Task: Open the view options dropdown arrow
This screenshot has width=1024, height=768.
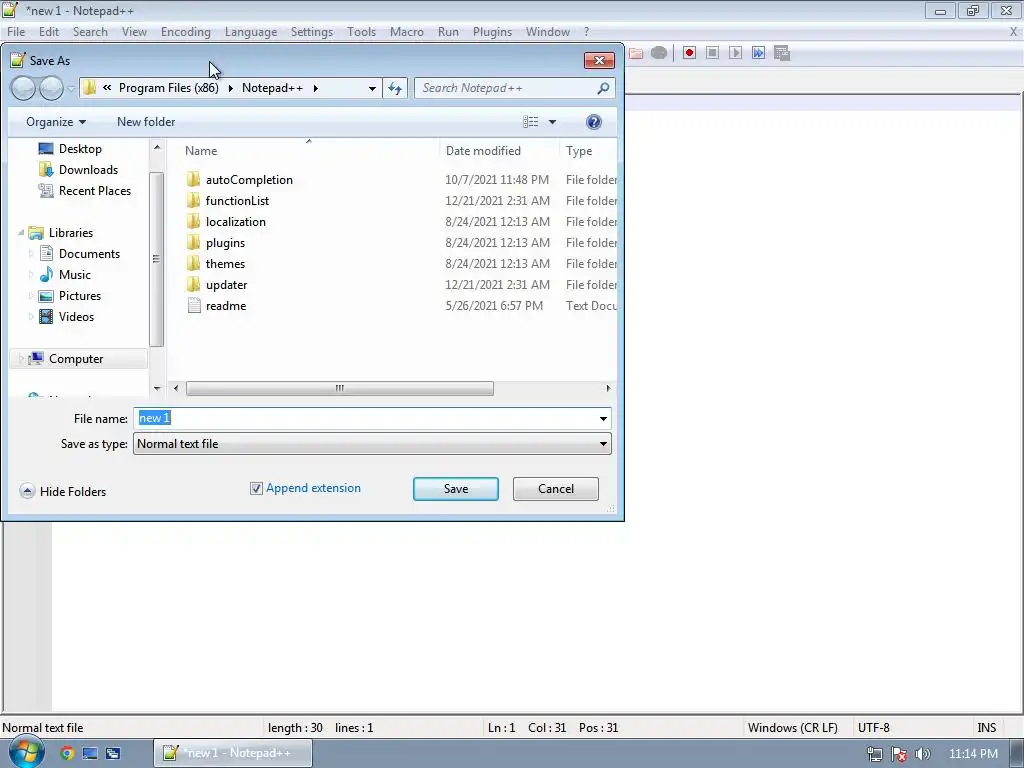Action: [x=552, y=122]
